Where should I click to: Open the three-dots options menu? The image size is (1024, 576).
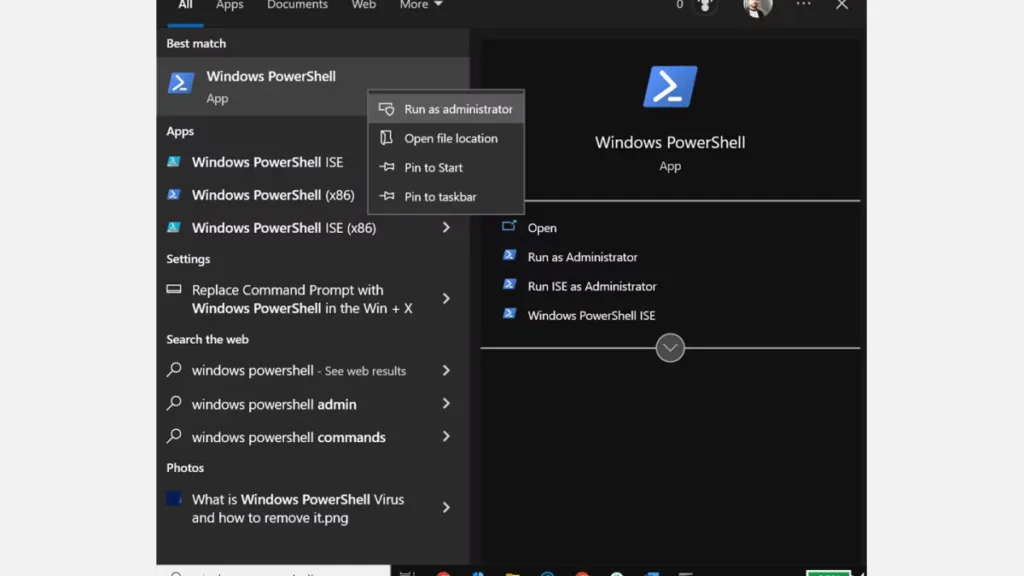pyautogui.click(x=803, y=5)
